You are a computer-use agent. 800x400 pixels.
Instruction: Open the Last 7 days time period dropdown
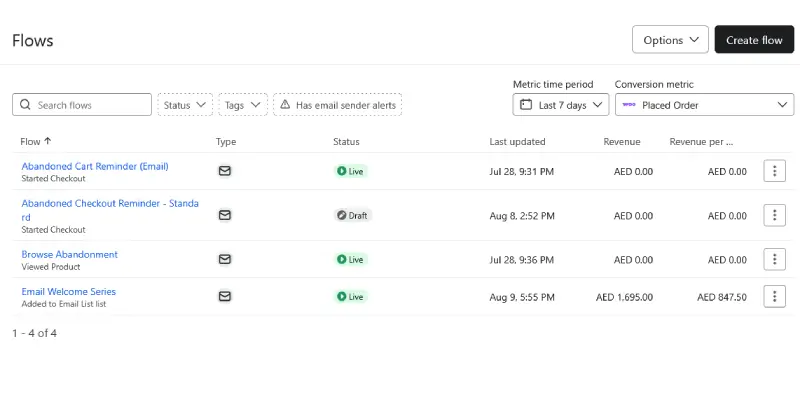[x=560, y=105]
